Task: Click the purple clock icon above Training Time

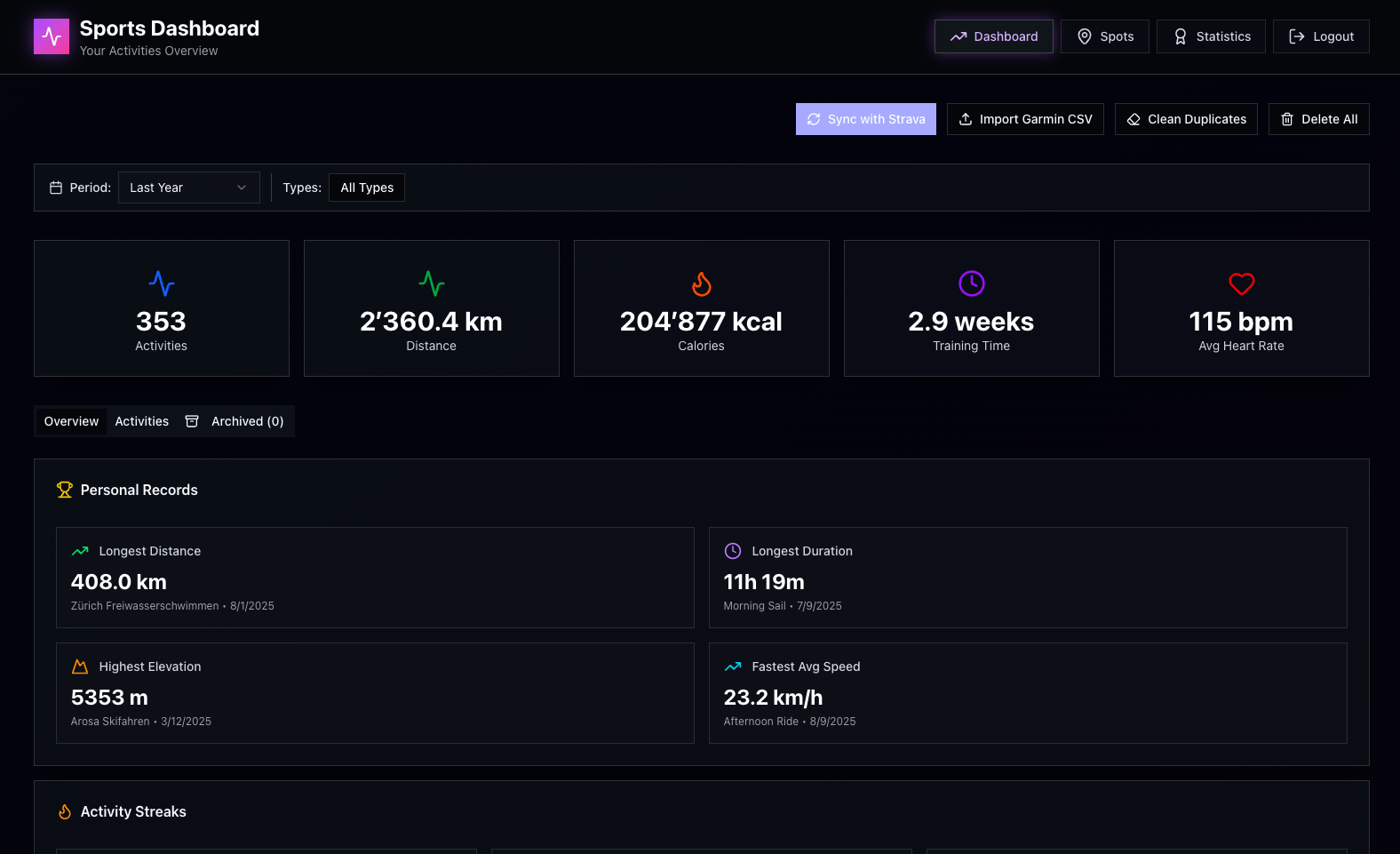Action: [971, 283]
